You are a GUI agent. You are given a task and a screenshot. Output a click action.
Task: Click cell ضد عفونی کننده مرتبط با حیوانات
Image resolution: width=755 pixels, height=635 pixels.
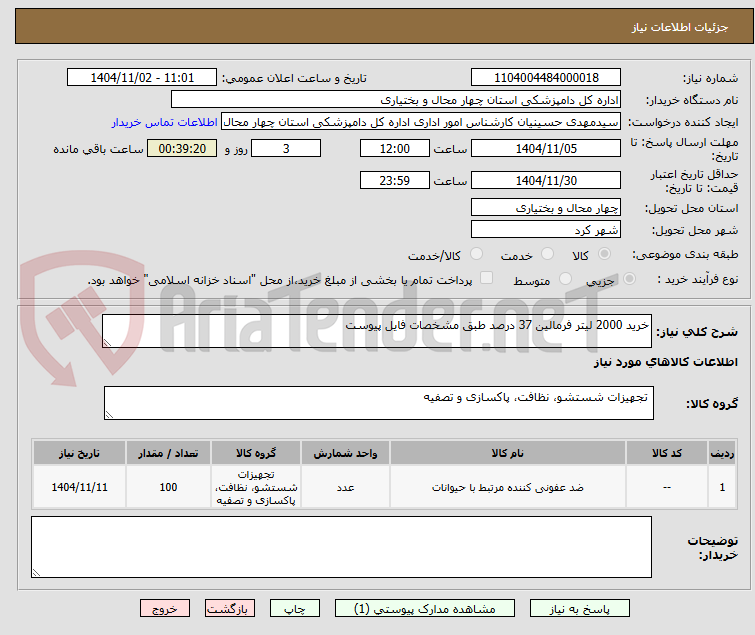pos(508,487)
